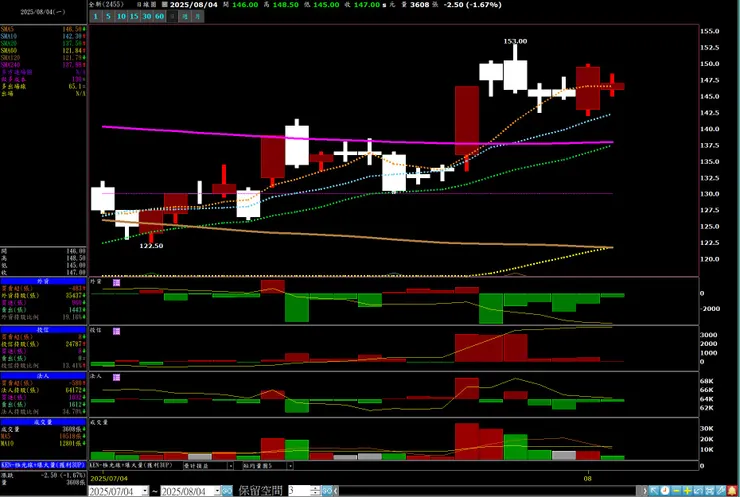Click the fit-to-screen icon in bottom toolbar
Image resolution: width=740 pixels, height=497 pixels.
point(709,491)
